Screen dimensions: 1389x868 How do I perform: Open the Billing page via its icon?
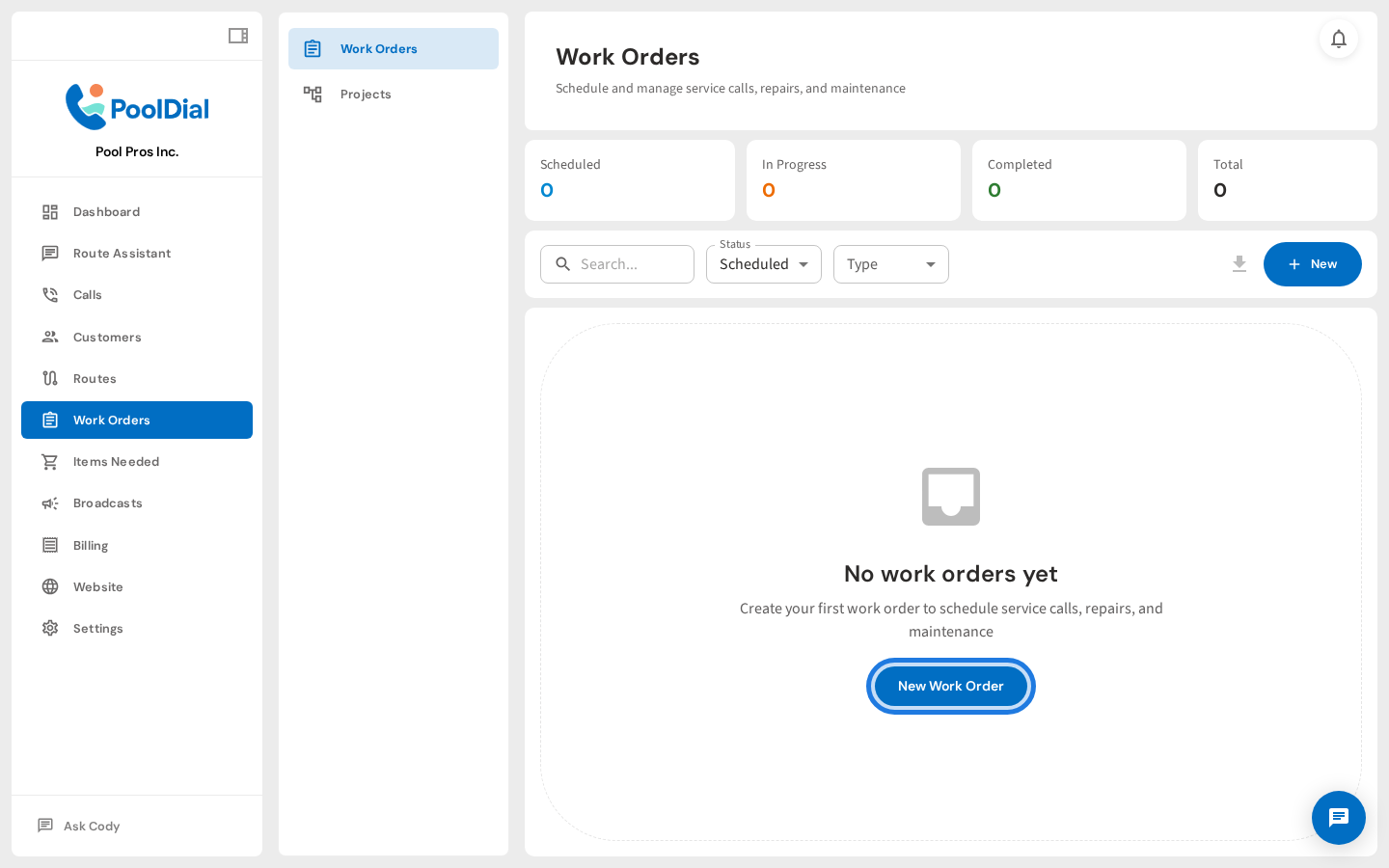(x=49, y=545)
